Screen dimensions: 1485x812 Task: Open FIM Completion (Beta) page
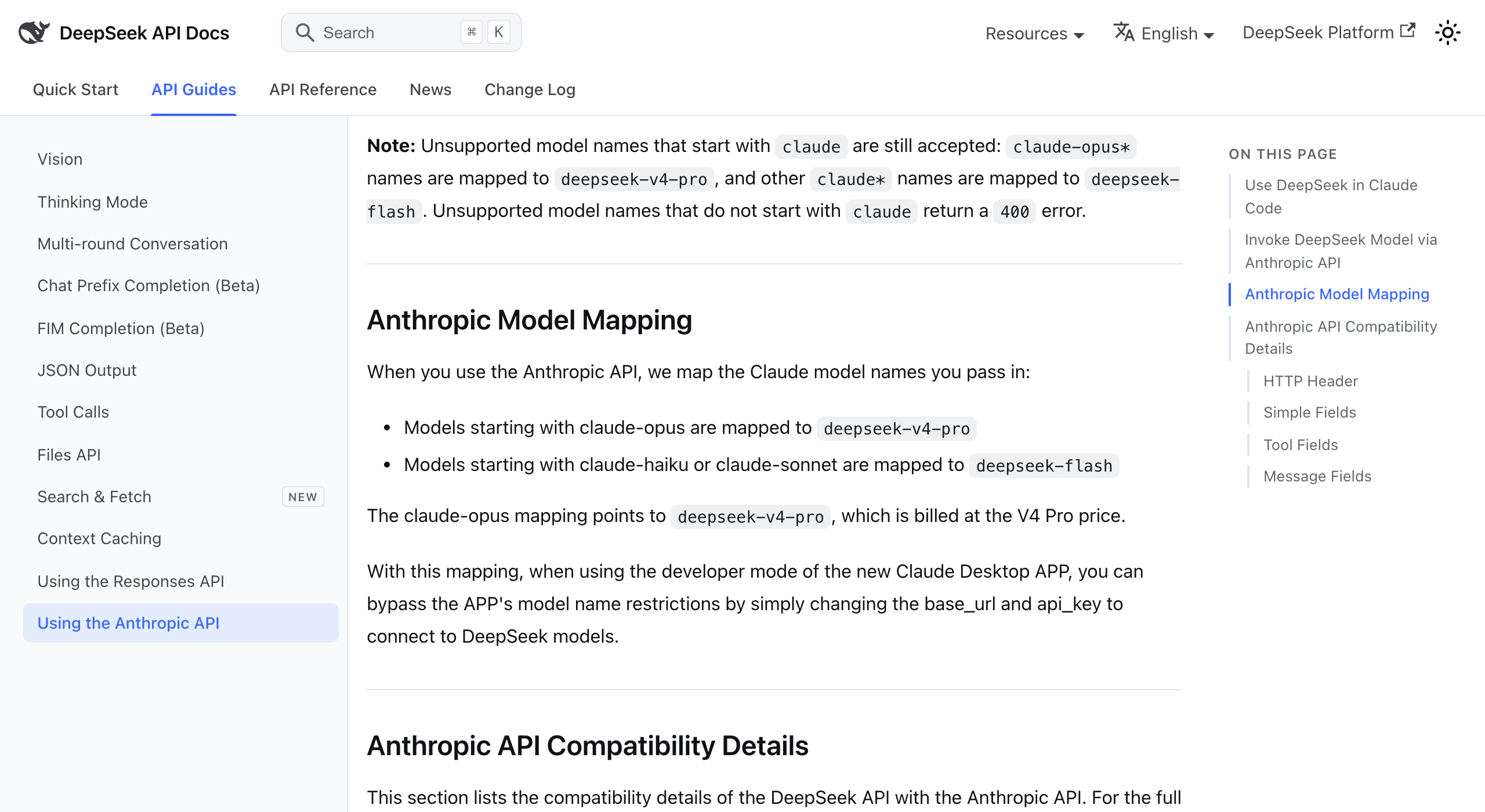click(x=181, y=328)
